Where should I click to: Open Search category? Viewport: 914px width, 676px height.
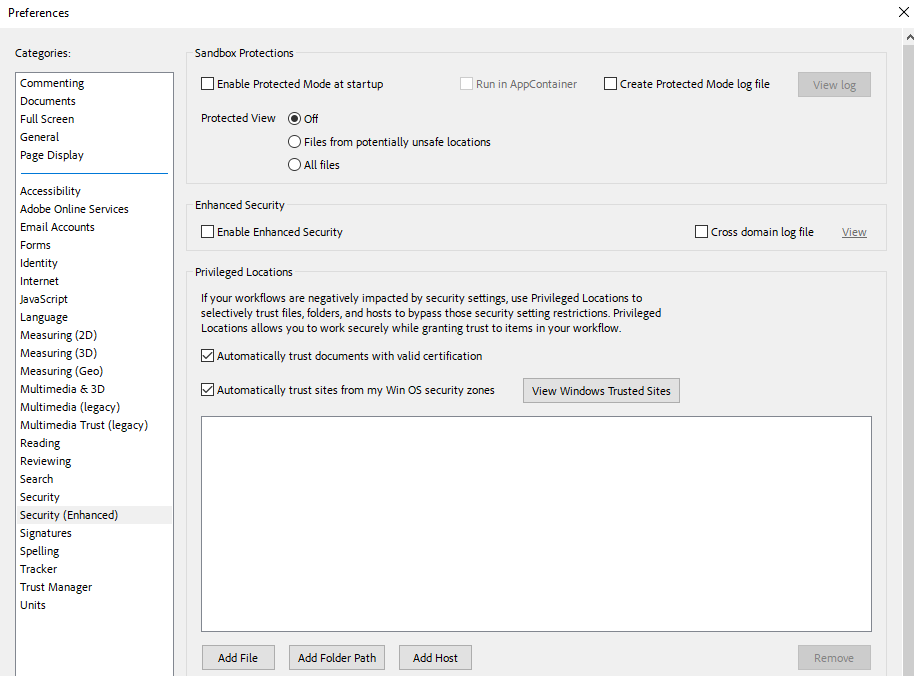94,479
